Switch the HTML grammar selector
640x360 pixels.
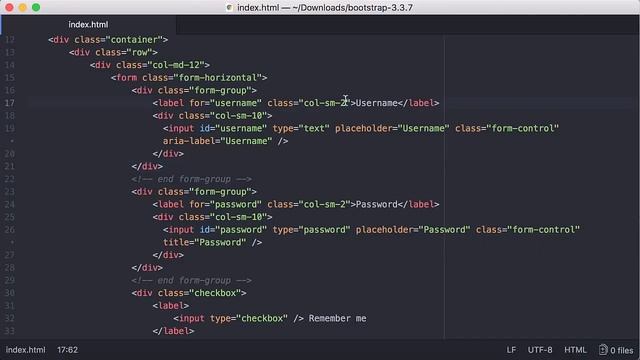(575, 350)
